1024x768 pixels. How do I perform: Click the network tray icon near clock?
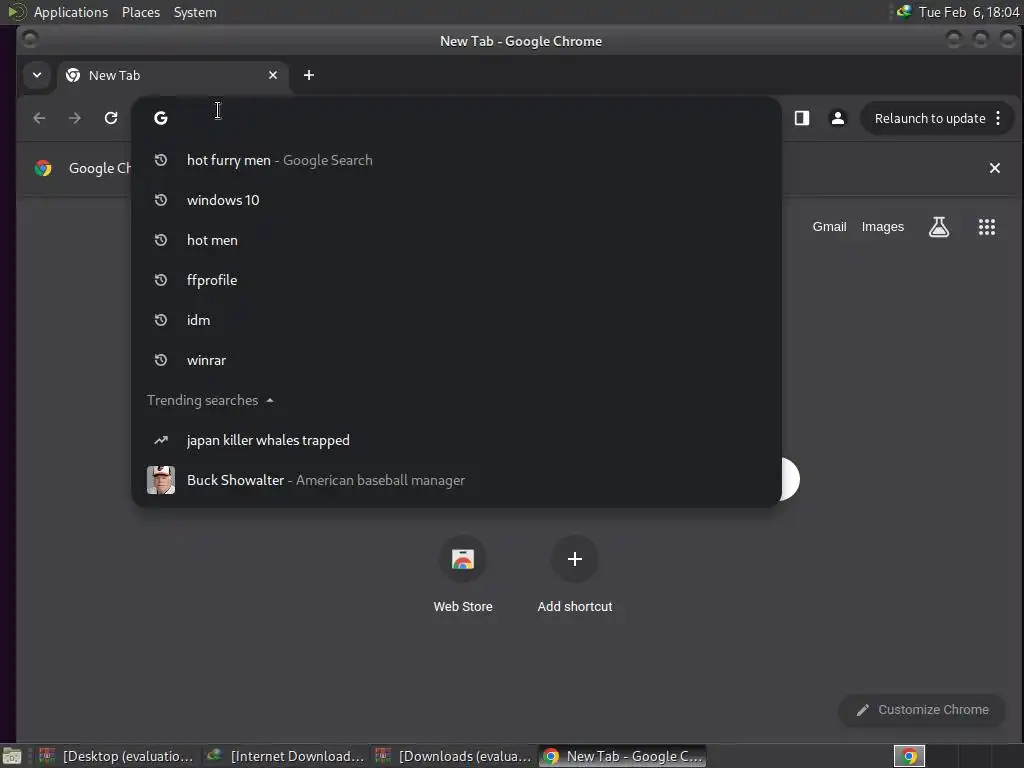pos(904,12)
